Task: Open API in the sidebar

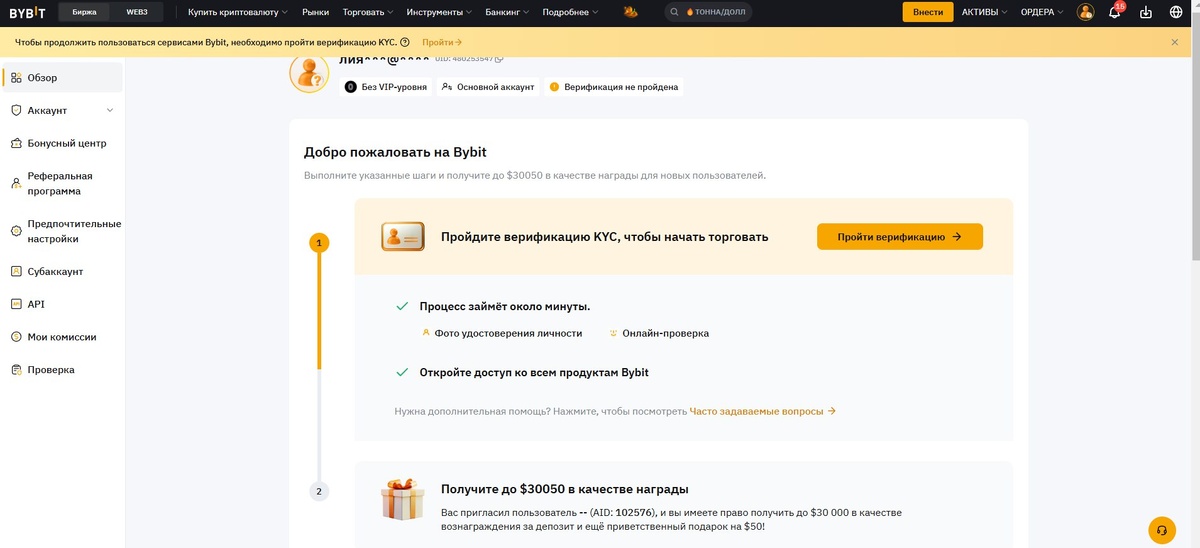Action: point(62,304)
